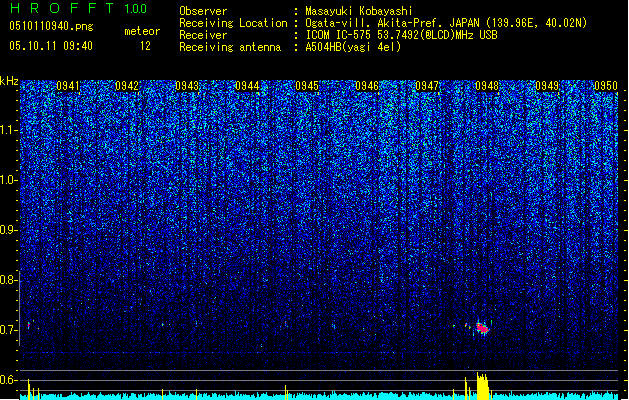Click the HROFFT 1.0.0 title text

click(x=79, y=8)
